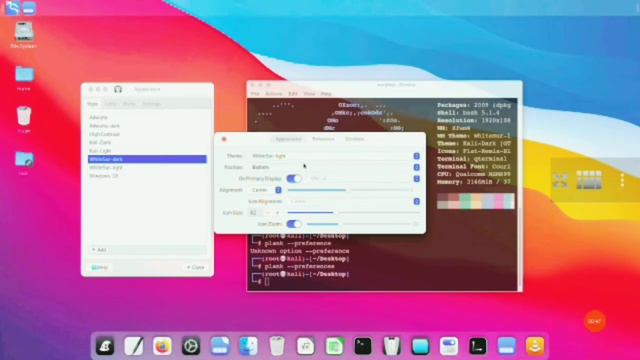Click the grid icon on the right widget

coord(589,180)
